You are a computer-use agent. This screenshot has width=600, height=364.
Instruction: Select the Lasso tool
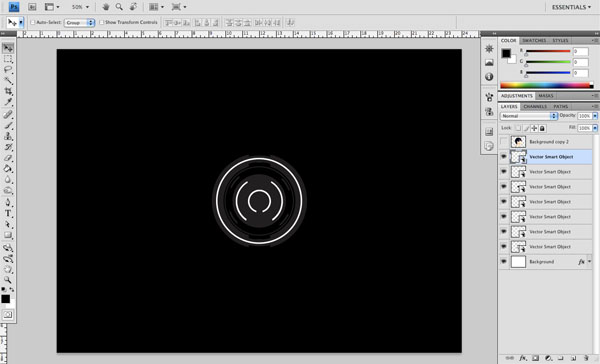tap(8, 70)
